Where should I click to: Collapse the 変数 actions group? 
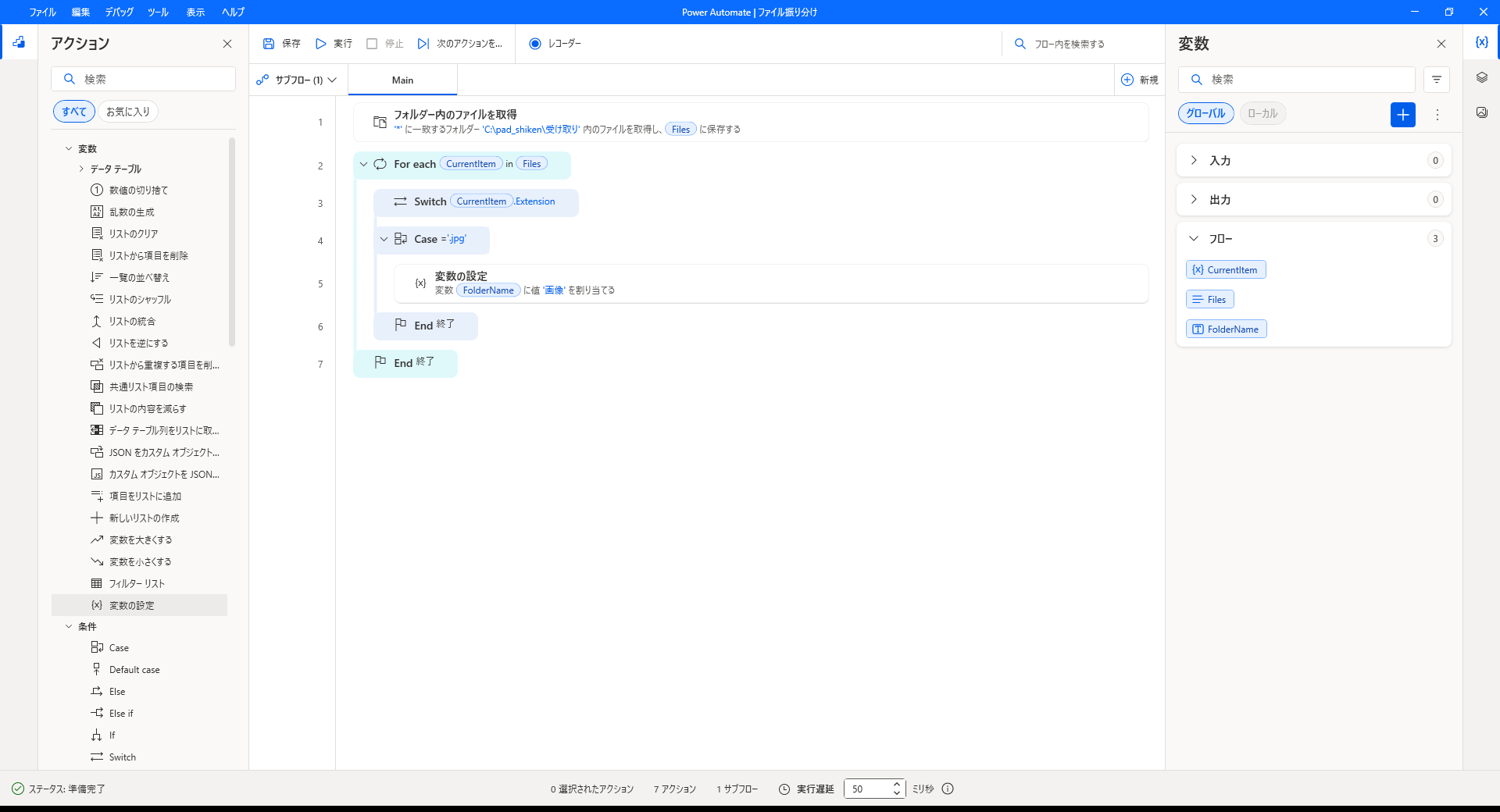pyautogui.click(x=69, y=148)
